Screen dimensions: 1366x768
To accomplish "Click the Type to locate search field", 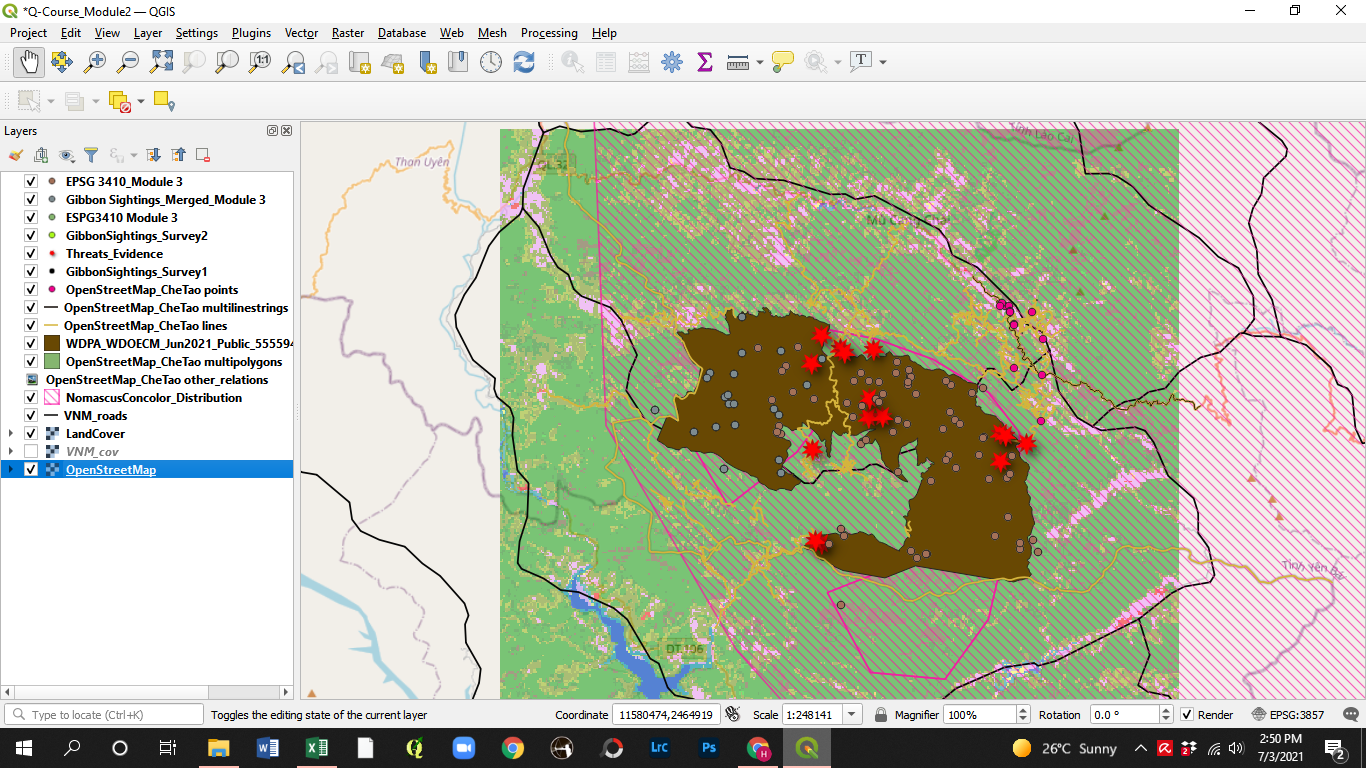I will [x=105, y=715].
